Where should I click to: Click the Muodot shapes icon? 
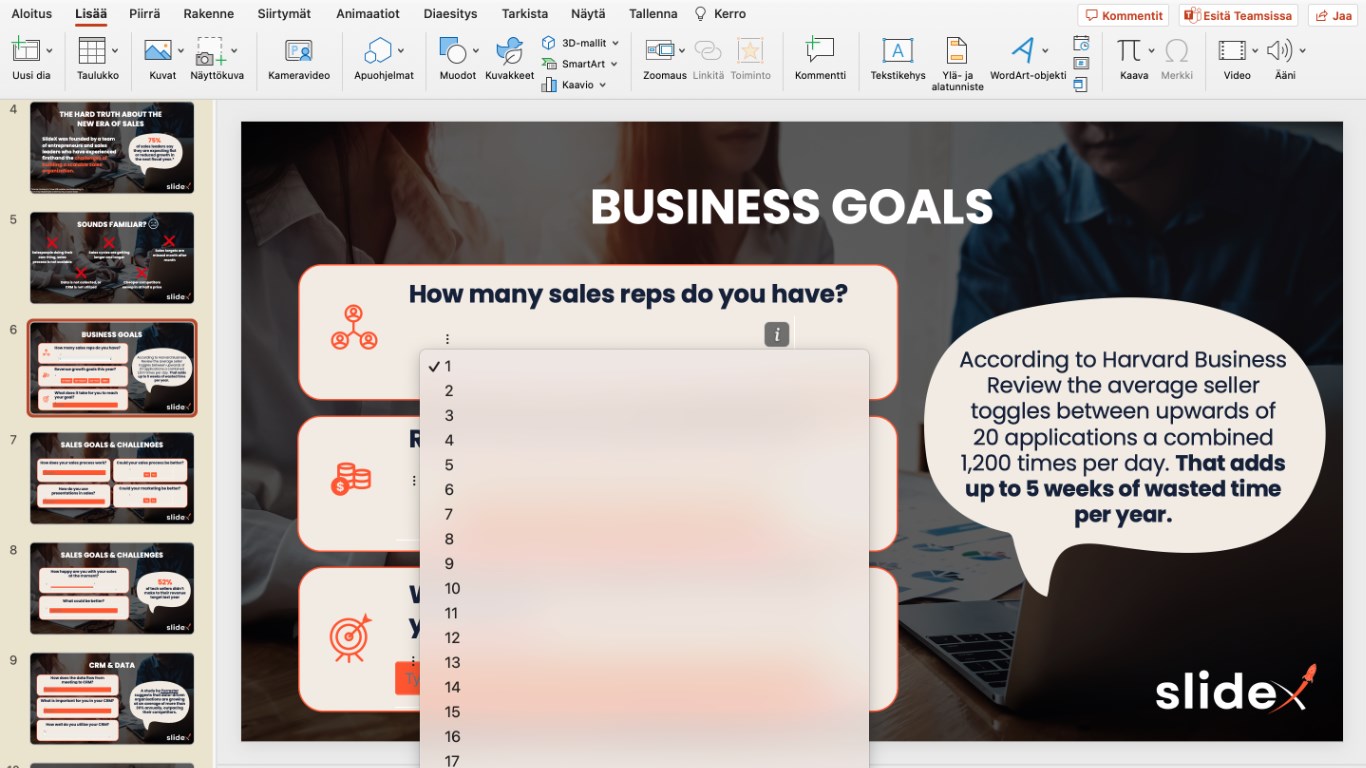(x=453, y=50)
